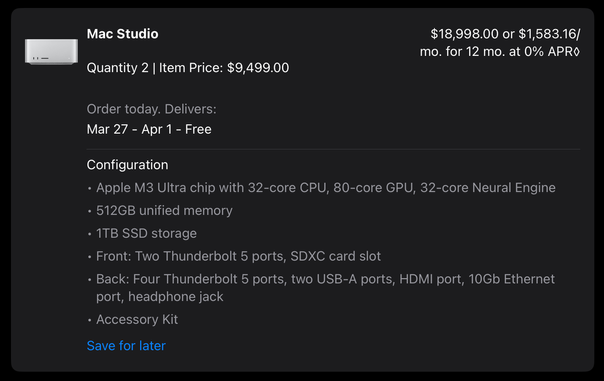
Task: Click the APR footnote diamond symbol
Action: (x=576, y=52)
